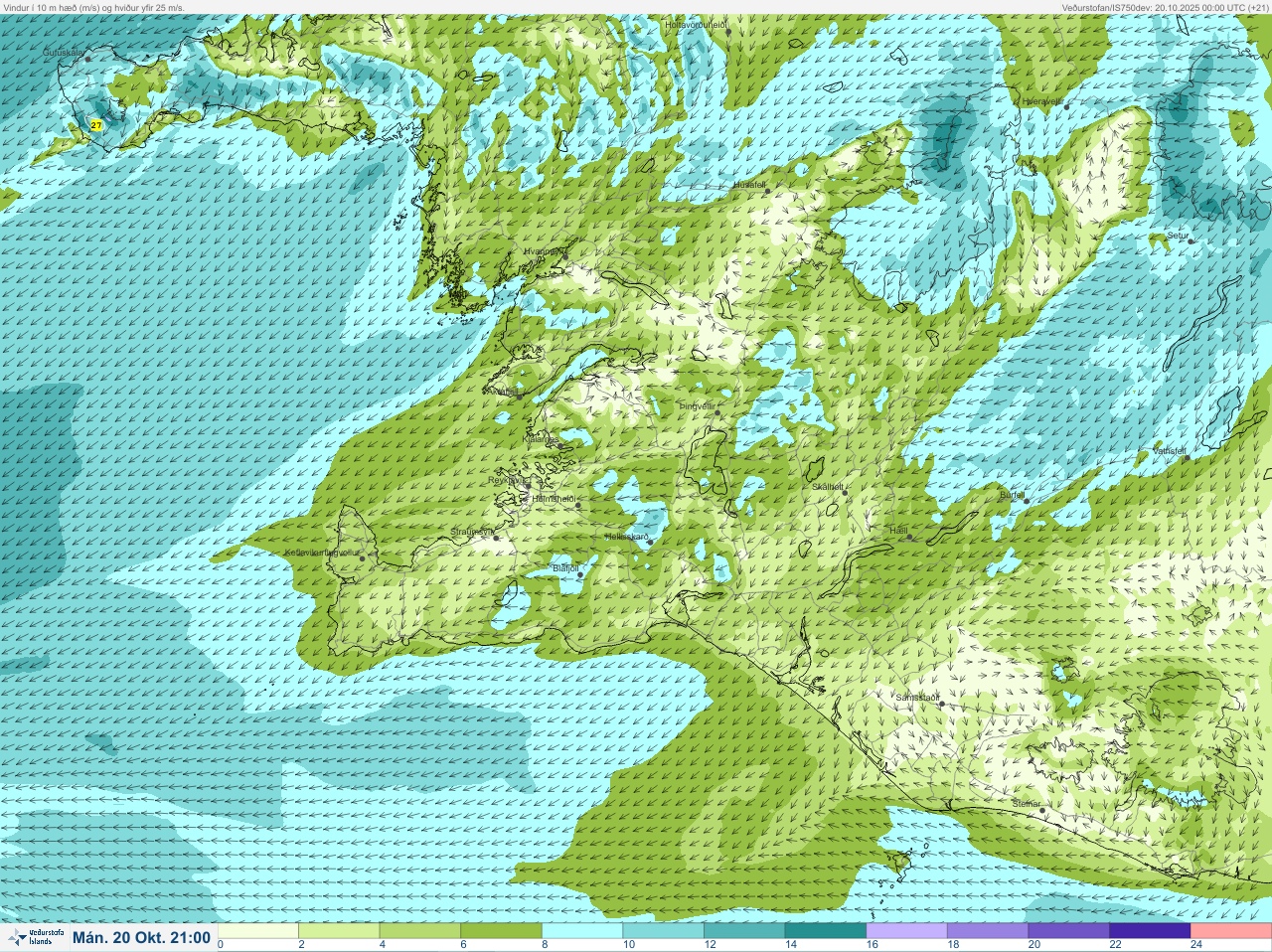Click the Veðurstofa Íslands logo
The width and height of the screenshot is (1272, 952).
coord(35,937)
